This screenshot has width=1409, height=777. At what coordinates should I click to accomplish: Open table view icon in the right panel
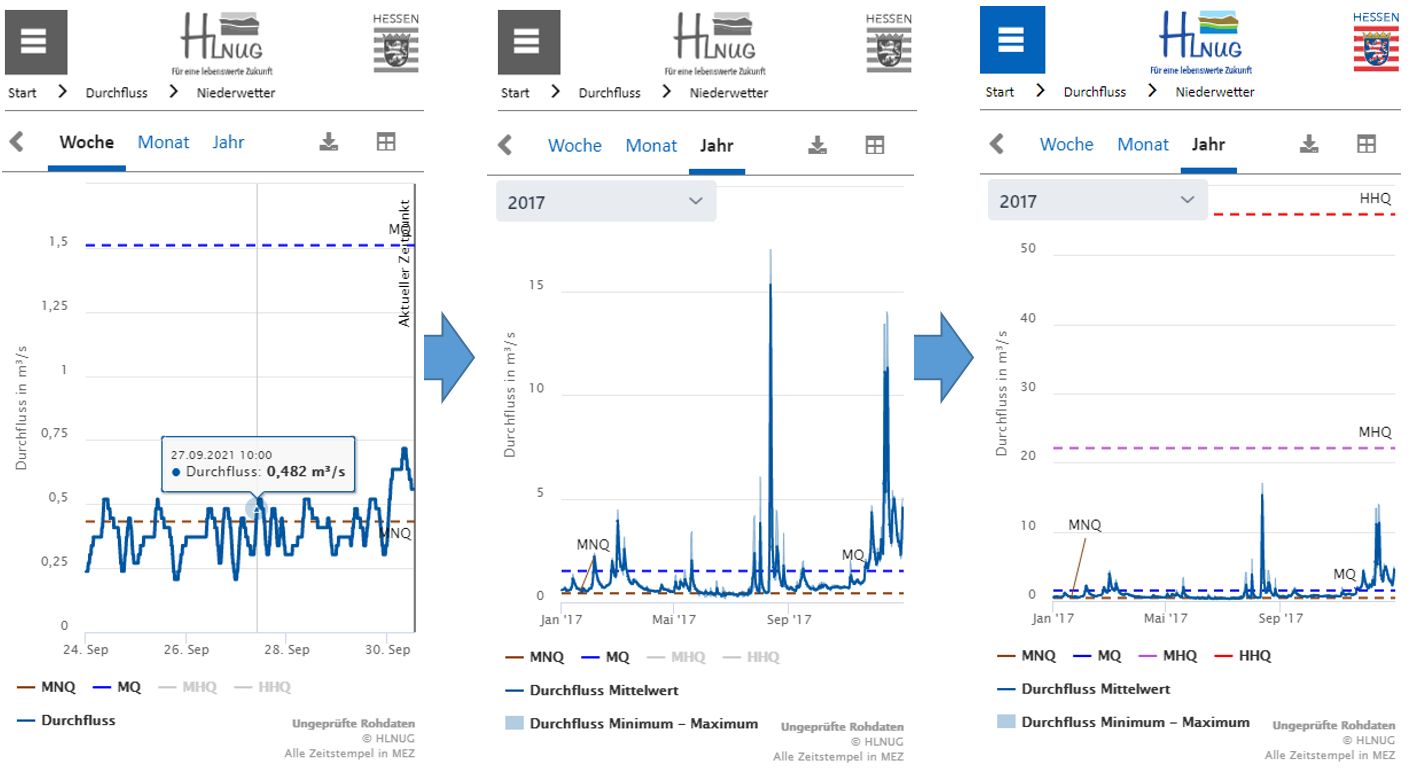[x=1366, y=144]
